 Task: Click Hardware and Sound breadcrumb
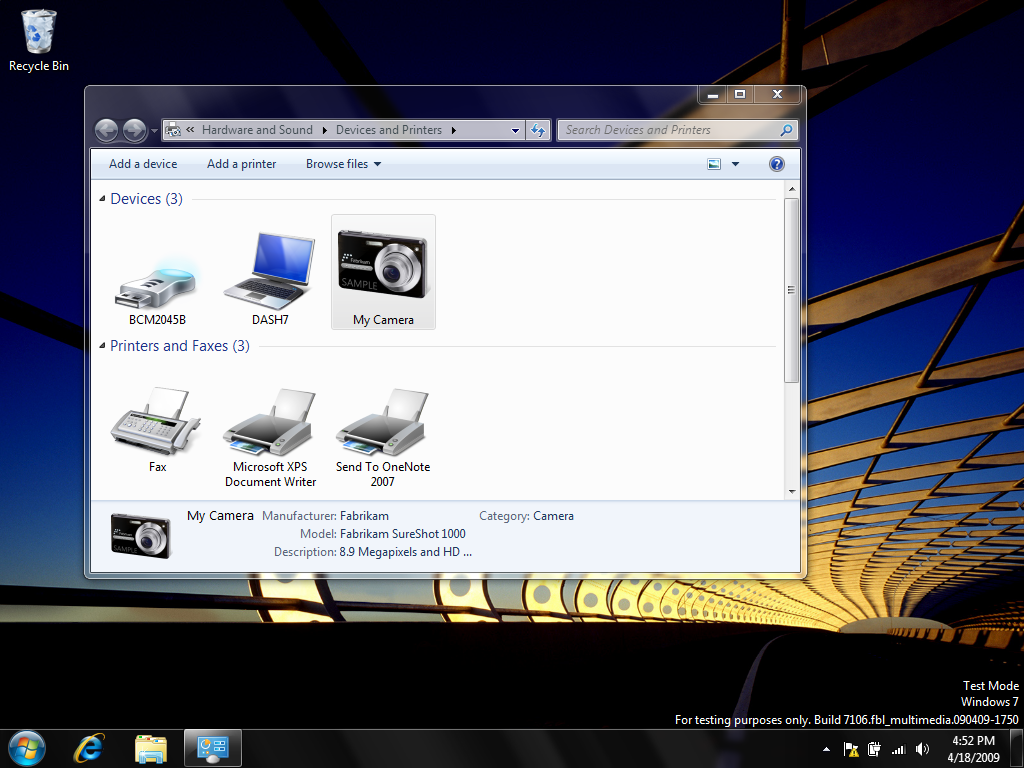click(257, 130)
